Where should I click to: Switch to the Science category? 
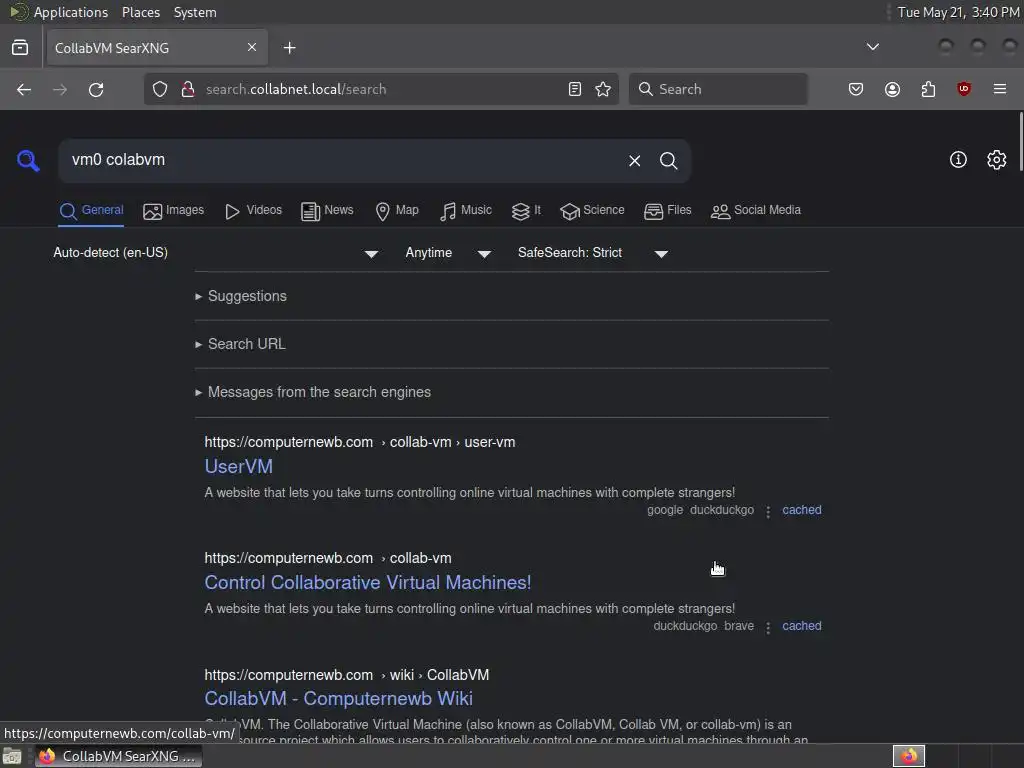592,210
